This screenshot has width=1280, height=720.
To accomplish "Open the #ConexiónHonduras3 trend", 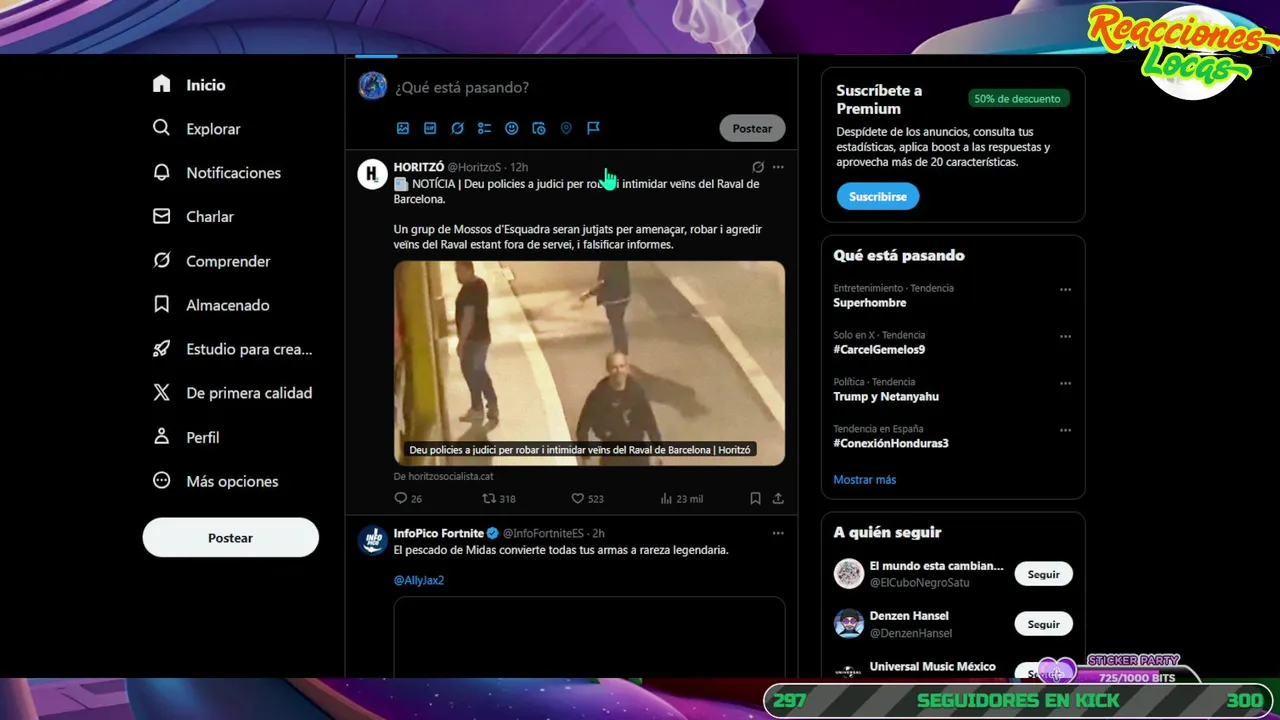I will coord(891,443).
